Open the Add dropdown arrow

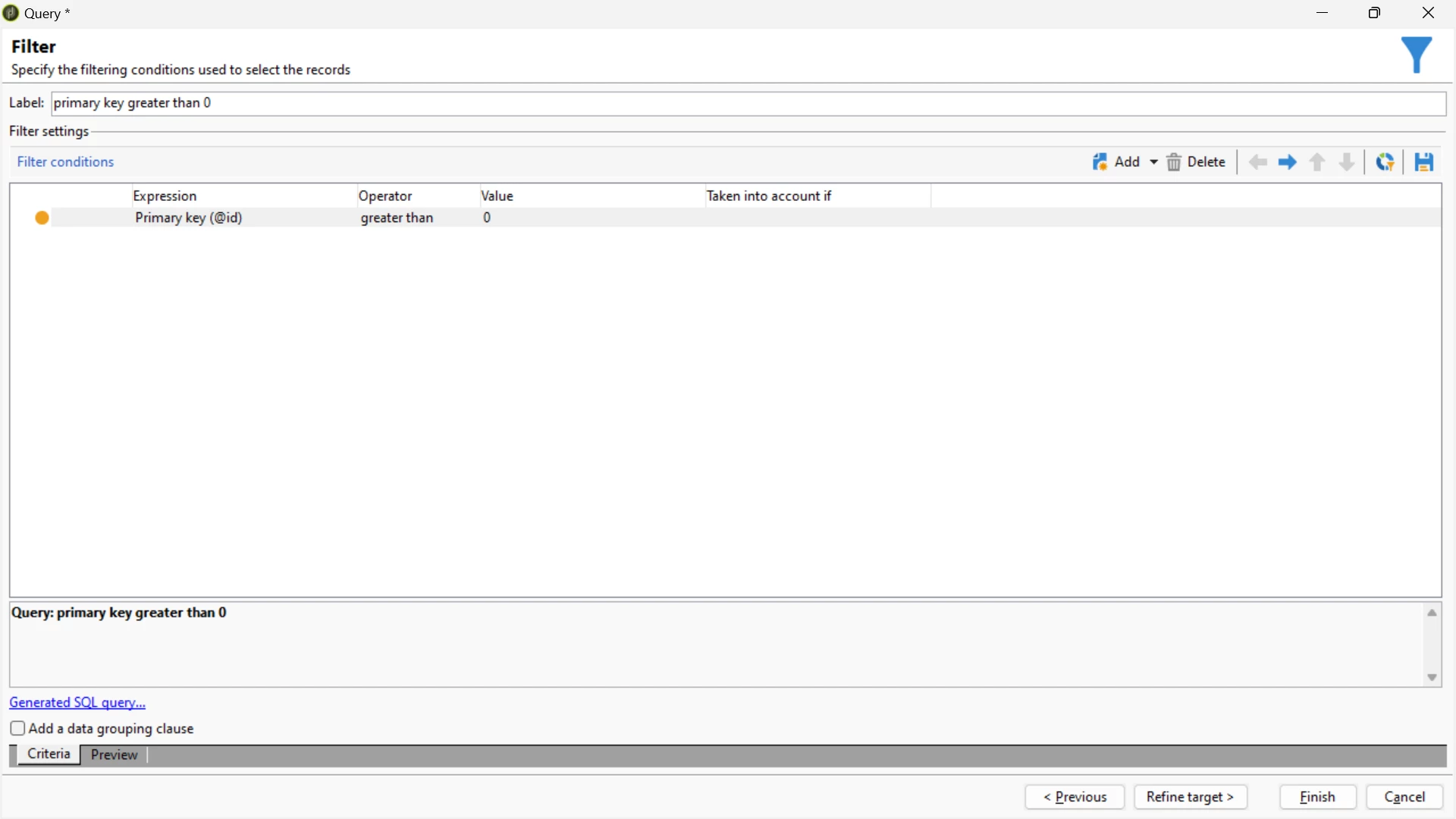click(1153, 162)
